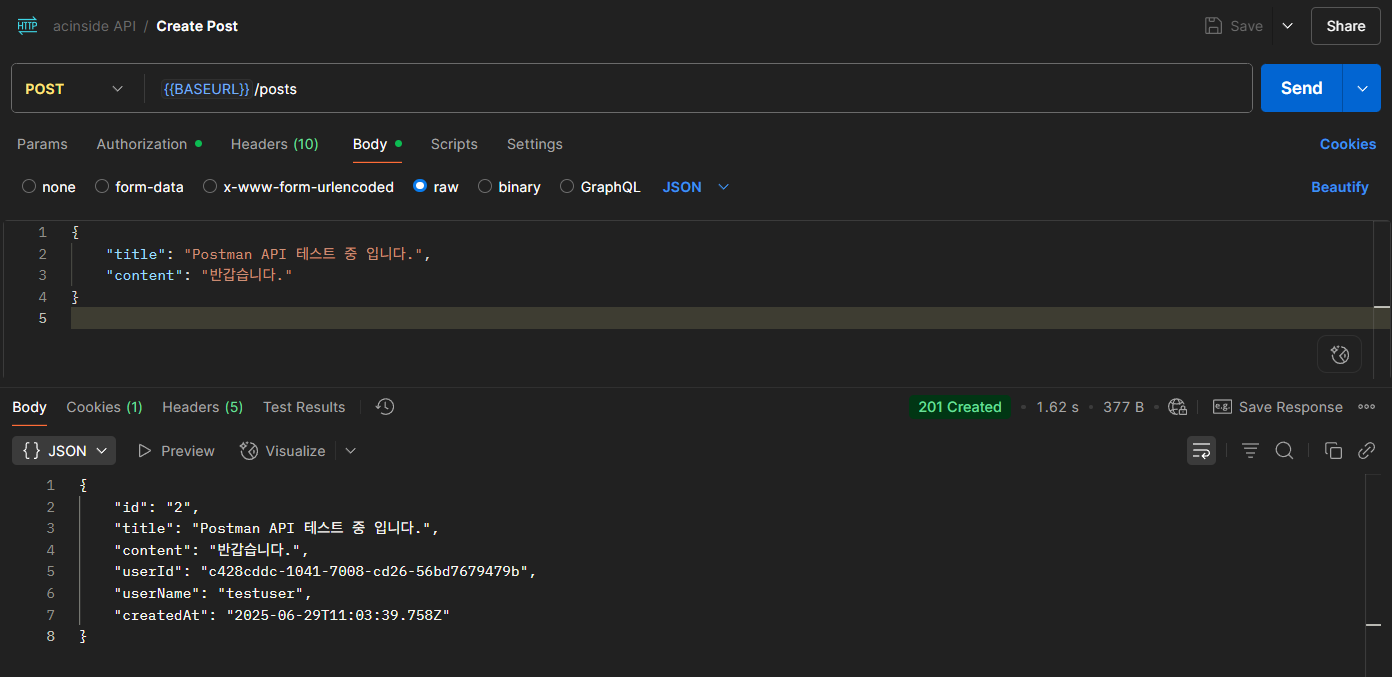Open the Cookies link
Screen dimensions: 1392x677
[x=1347, y=144]
